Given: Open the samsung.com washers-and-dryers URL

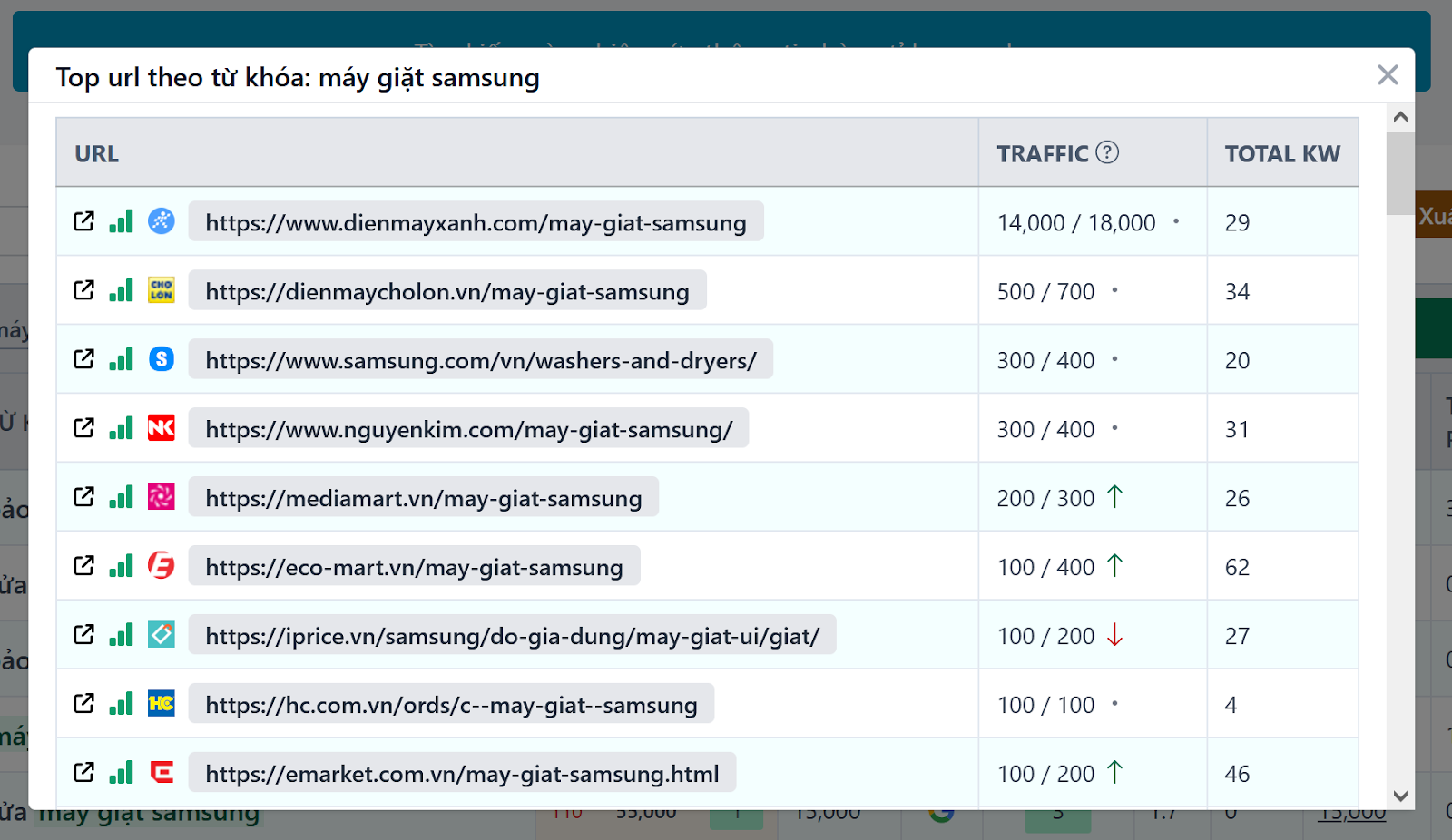Looking at the screenshot, I should (x=480, y=360).
